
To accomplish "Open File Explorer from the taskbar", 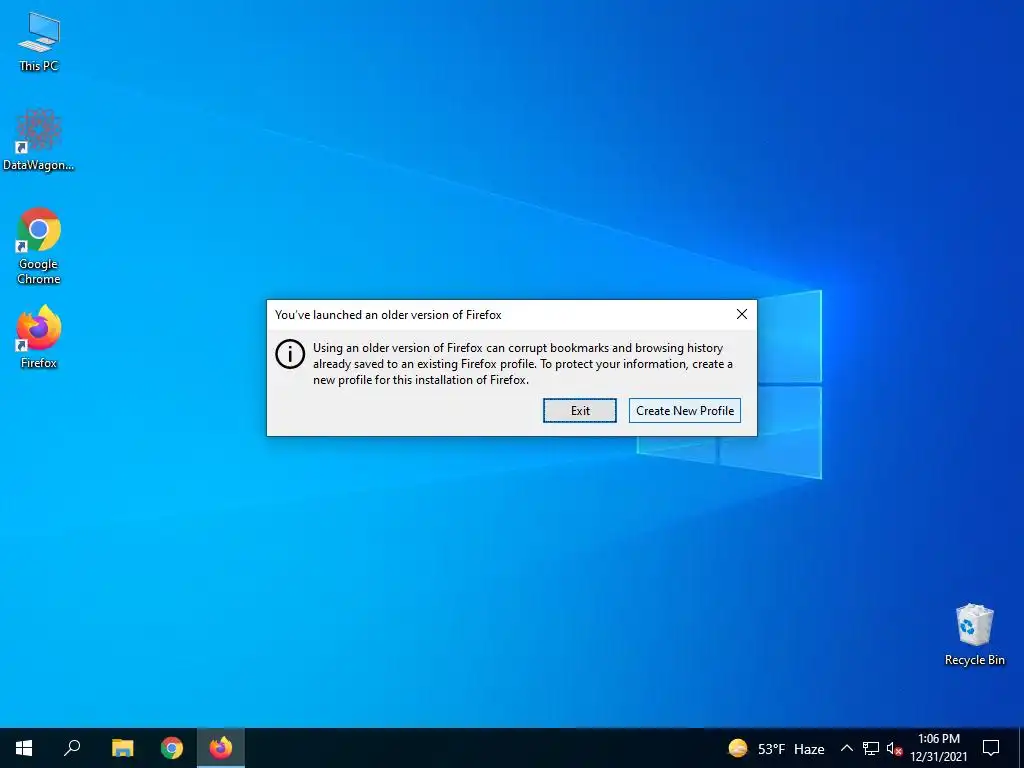I will click(122, 748).
